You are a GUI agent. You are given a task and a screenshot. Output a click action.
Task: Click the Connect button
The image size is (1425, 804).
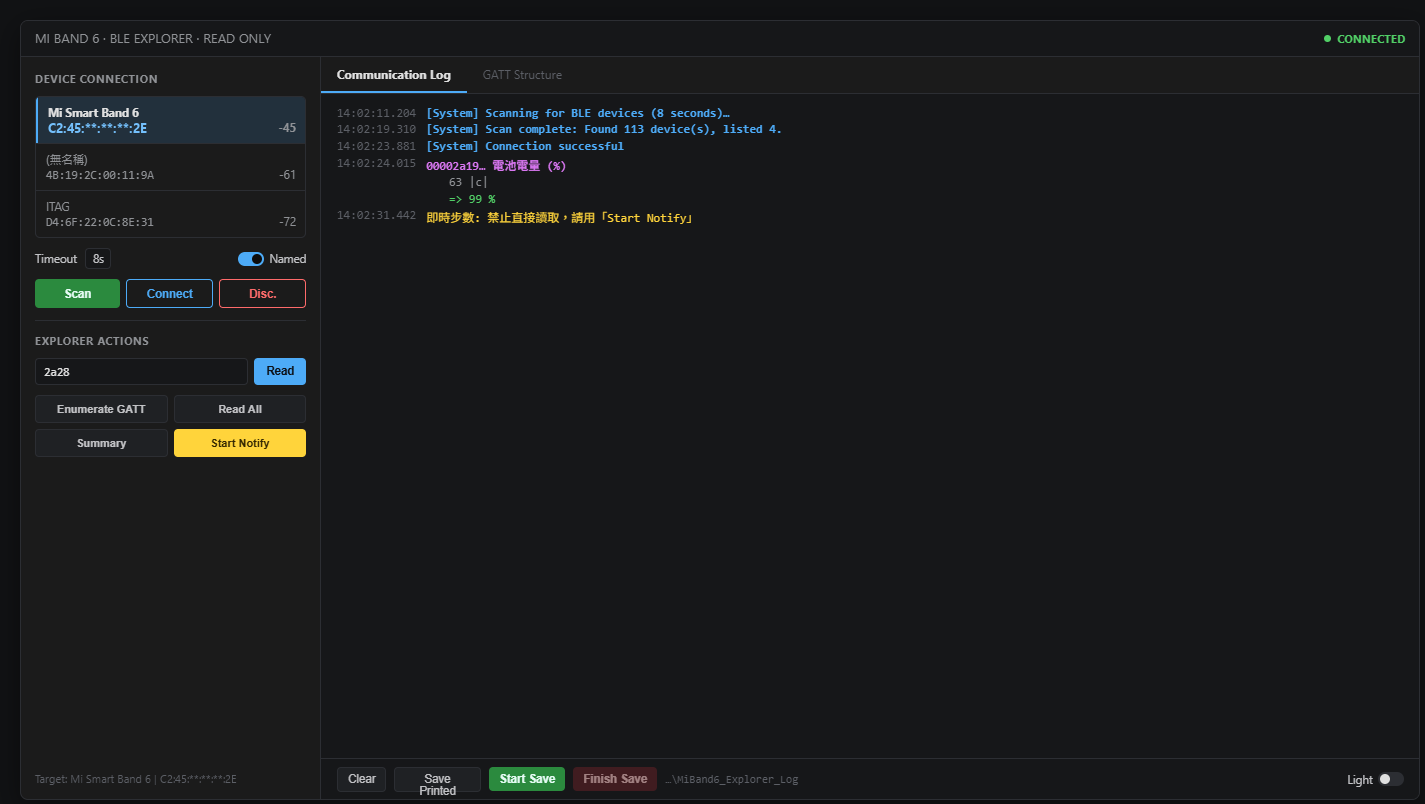pyautogui.click(x=169, y=293)
